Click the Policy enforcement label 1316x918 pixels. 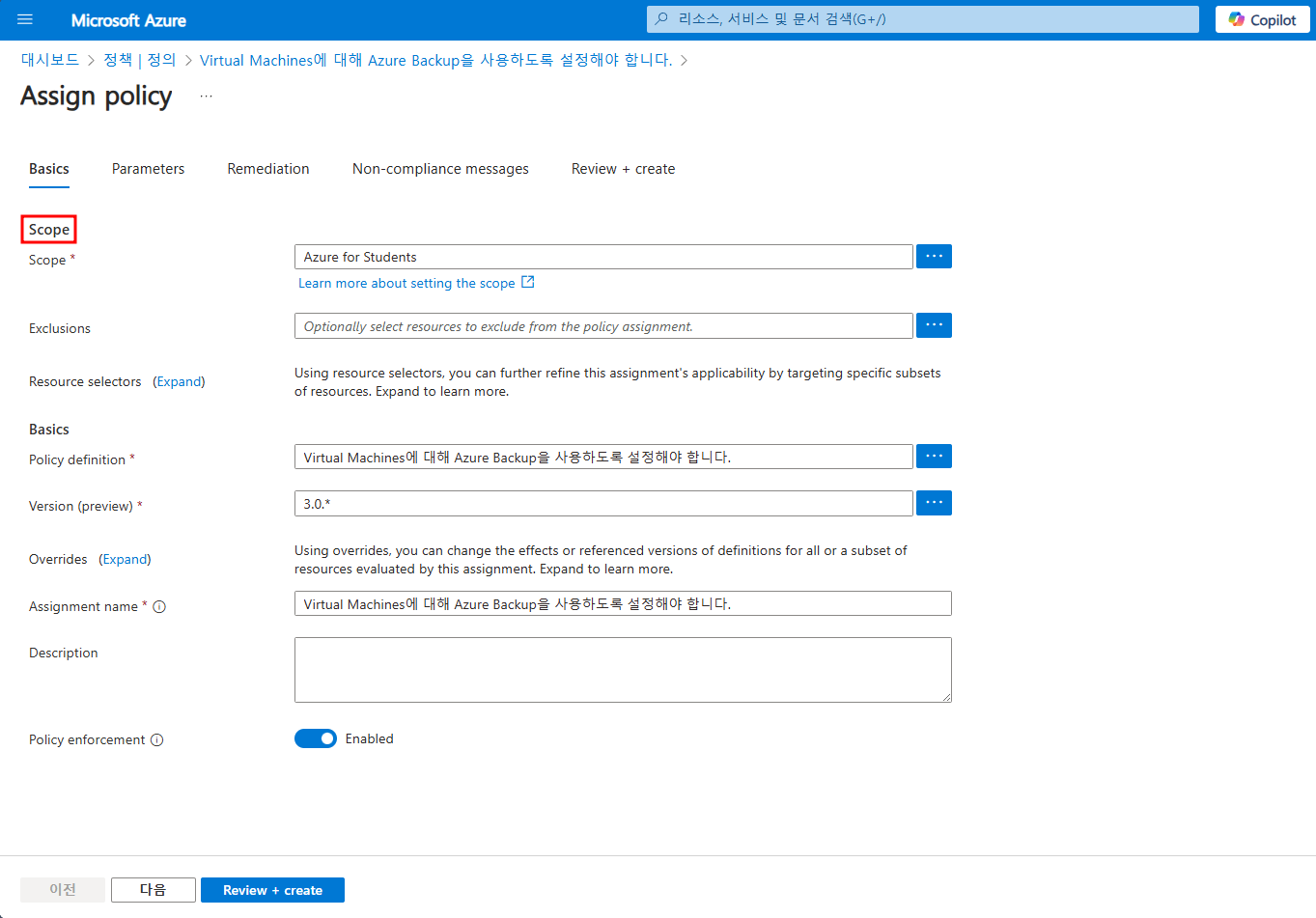coord(87,740)
